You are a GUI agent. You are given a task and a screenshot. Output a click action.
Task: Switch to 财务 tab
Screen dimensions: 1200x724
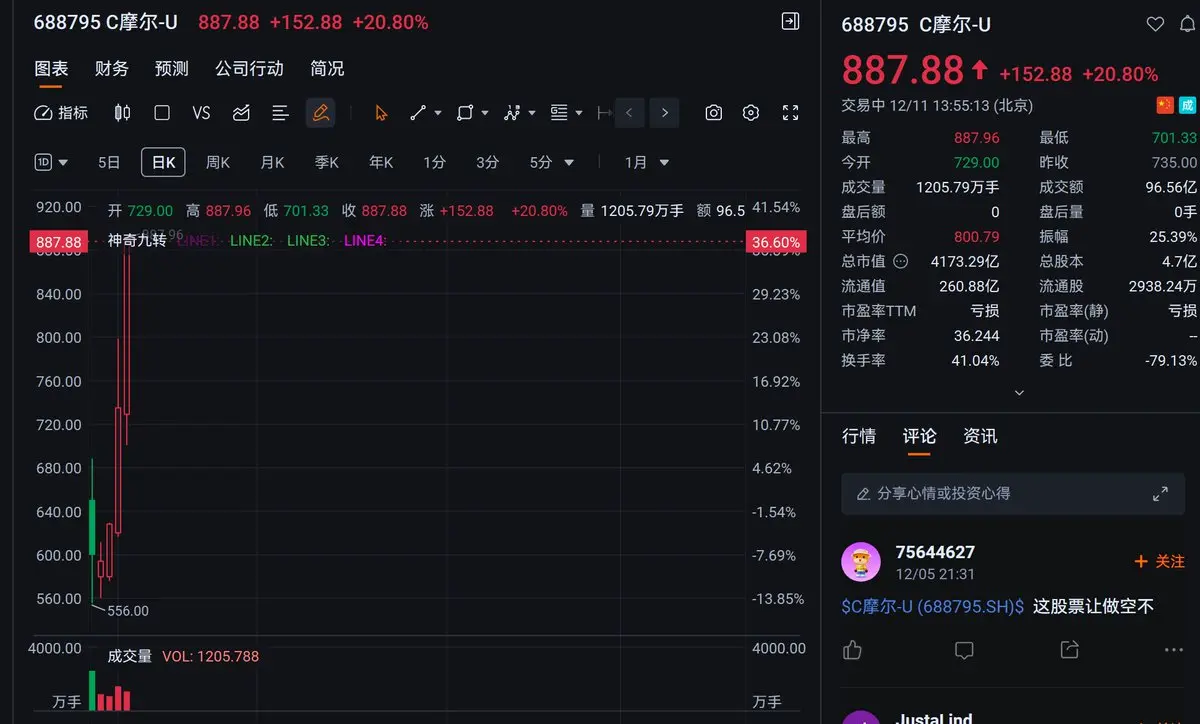pyautogui.click(x=112, y=68)
